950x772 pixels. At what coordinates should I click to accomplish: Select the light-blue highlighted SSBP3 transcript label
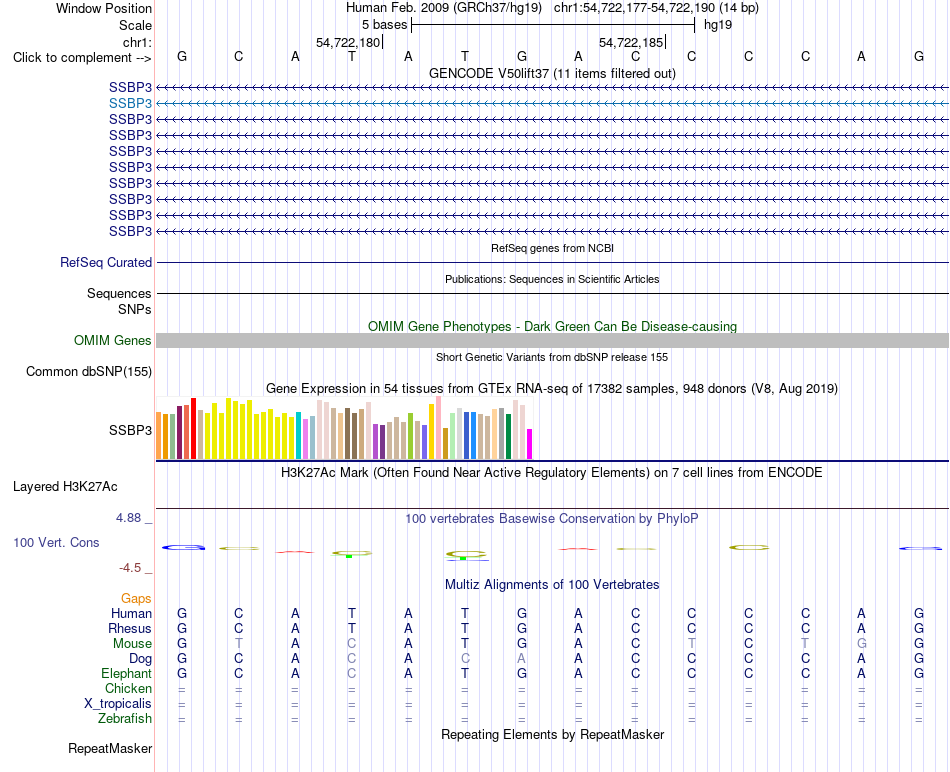pyautogui.click(x=130, y=104)
